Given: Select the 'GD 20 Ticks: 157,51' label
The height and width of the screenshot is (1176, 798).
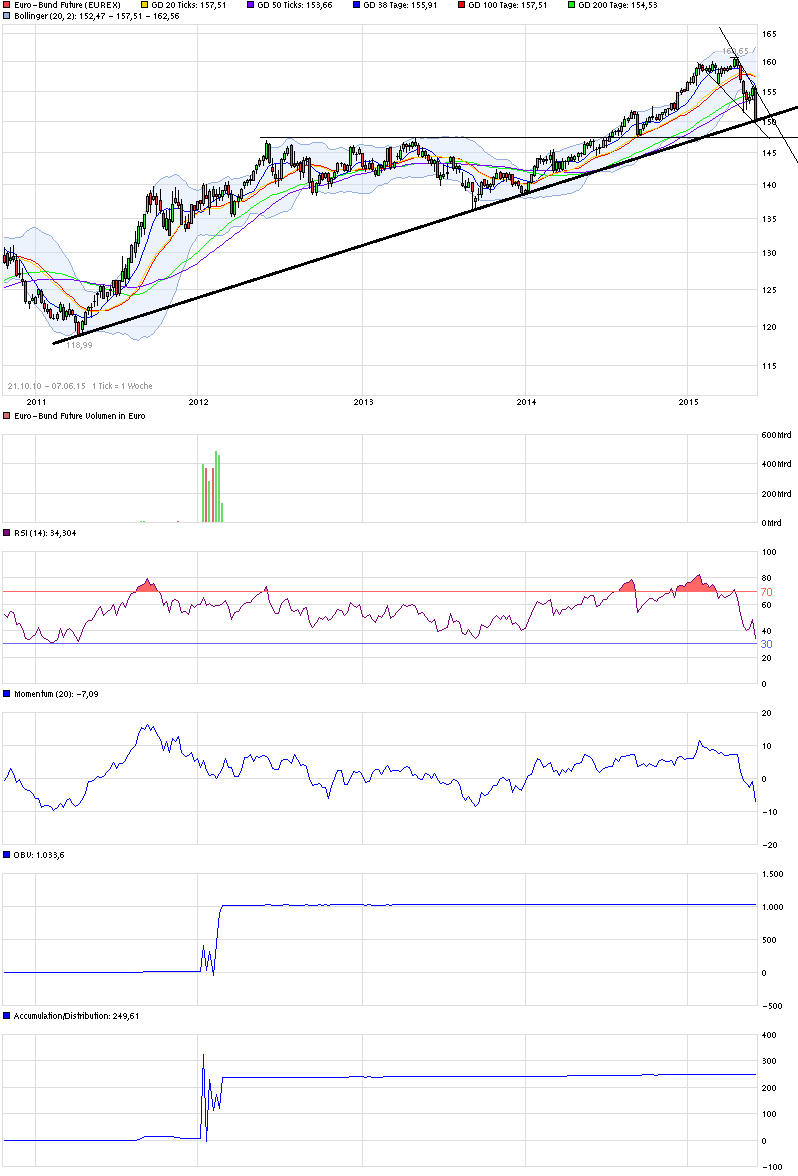Looking at the screenshot, I should pyautogui.click(x=189, y=5).
